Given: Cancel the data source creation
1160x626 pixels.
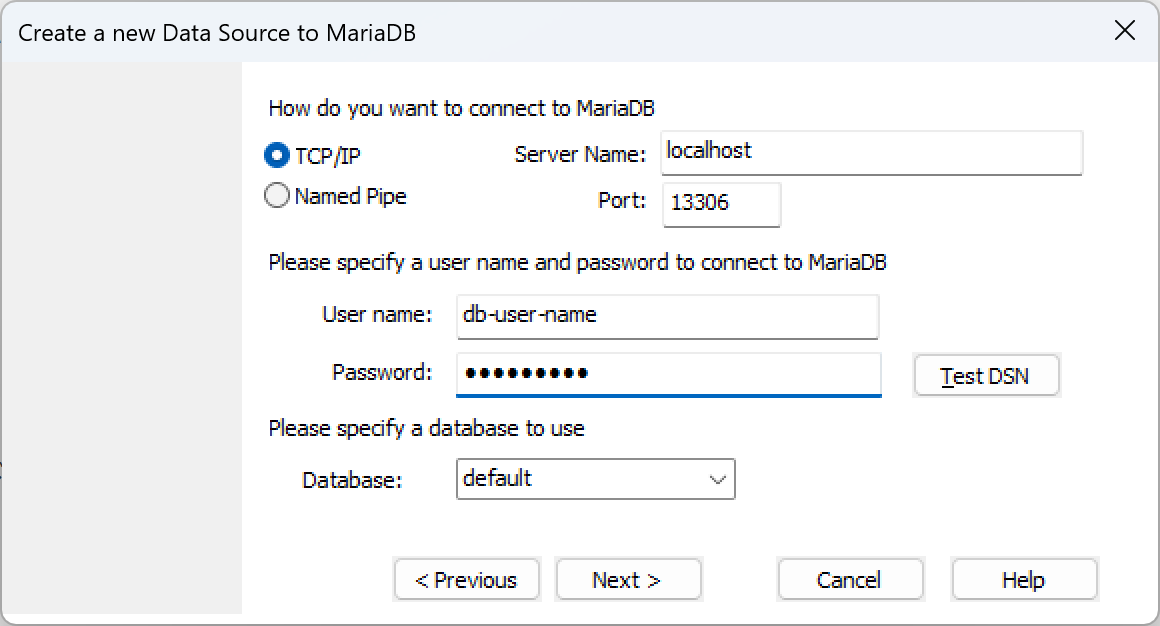Looking at the screenshot, I should 850,580.
